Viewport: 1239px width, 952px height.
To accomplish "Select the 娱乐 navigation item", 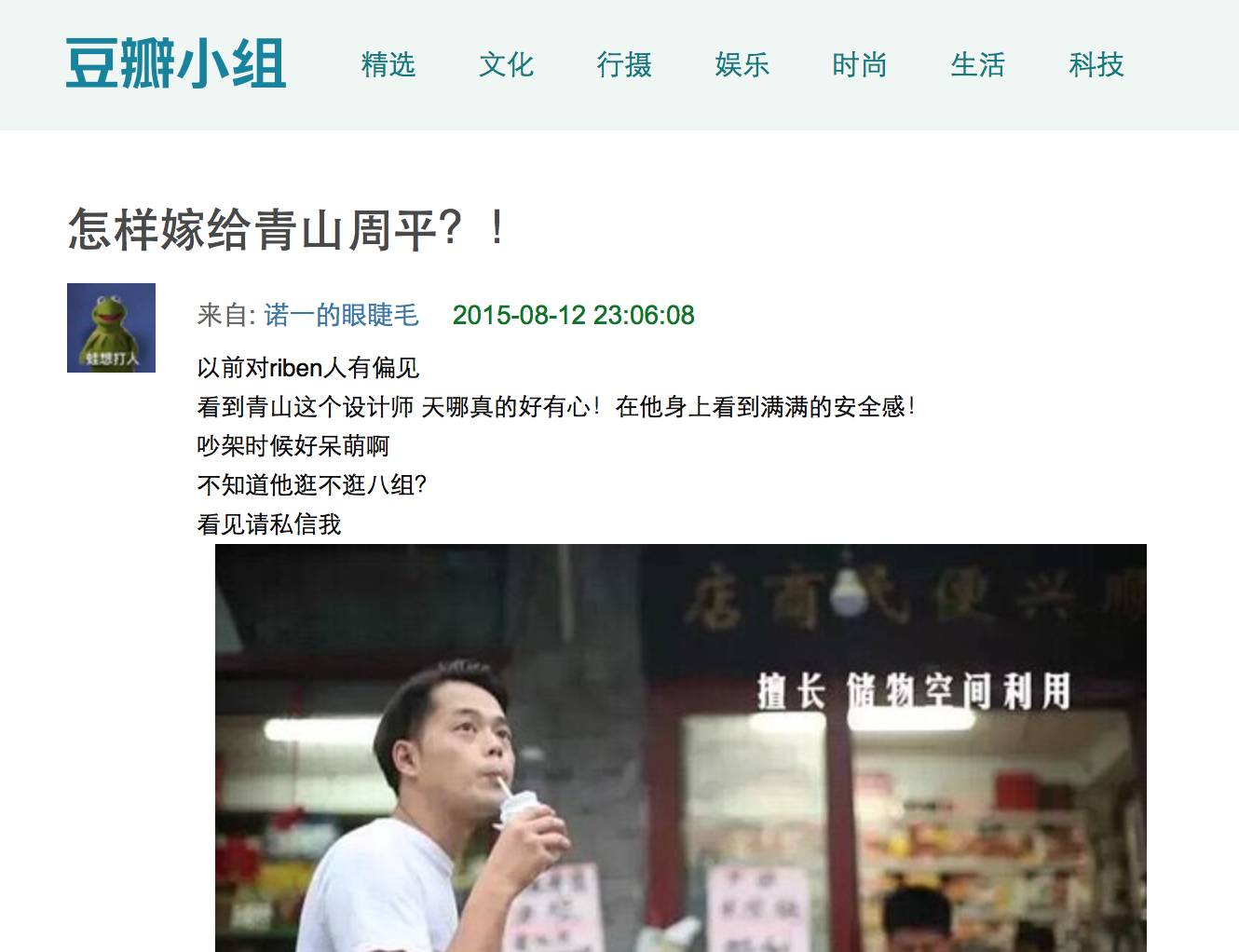I will pyautogui.click(x=742, y=65).
